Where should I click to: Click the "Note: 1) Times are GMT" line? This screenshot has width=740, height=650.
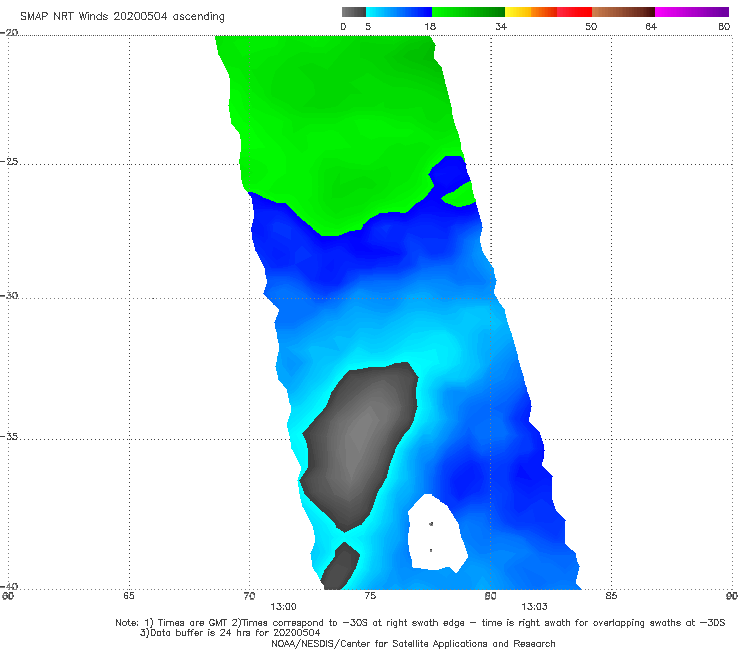click(x=420, y=623)
